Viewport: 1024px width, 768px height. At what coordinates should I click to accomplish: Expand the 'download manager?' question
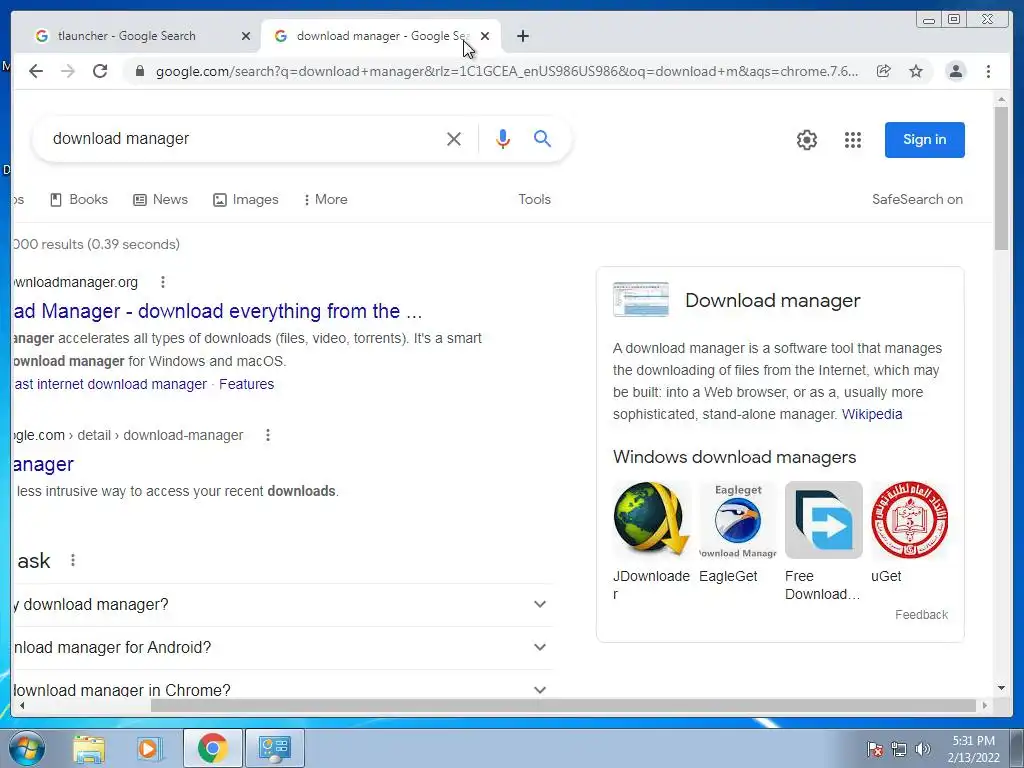(282, 605)
